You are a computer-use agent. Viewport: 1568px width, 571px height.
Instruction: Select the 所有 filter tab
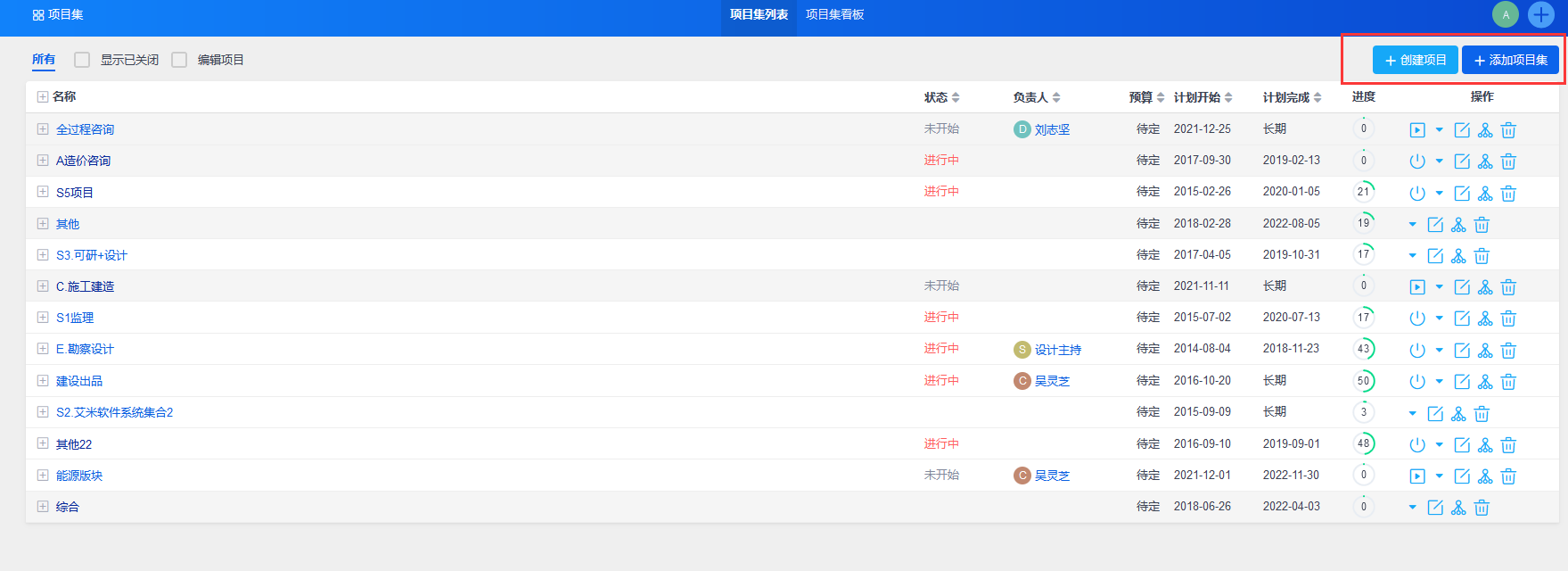click(x=44, y=60)
